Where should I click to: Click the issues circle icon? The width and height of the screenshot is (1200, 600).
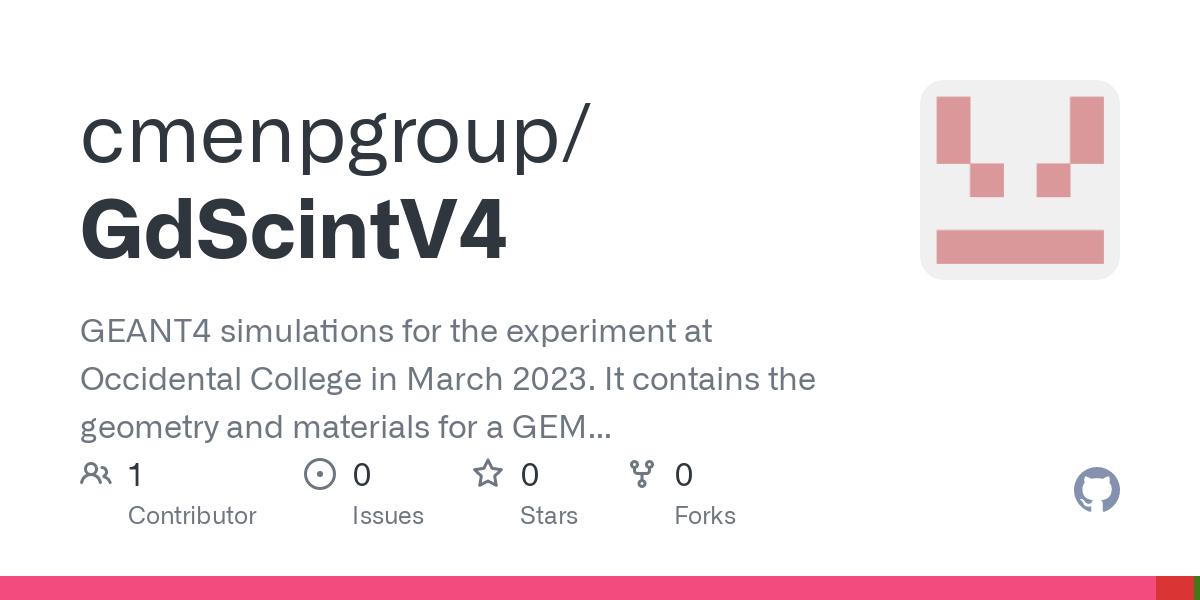319,474
